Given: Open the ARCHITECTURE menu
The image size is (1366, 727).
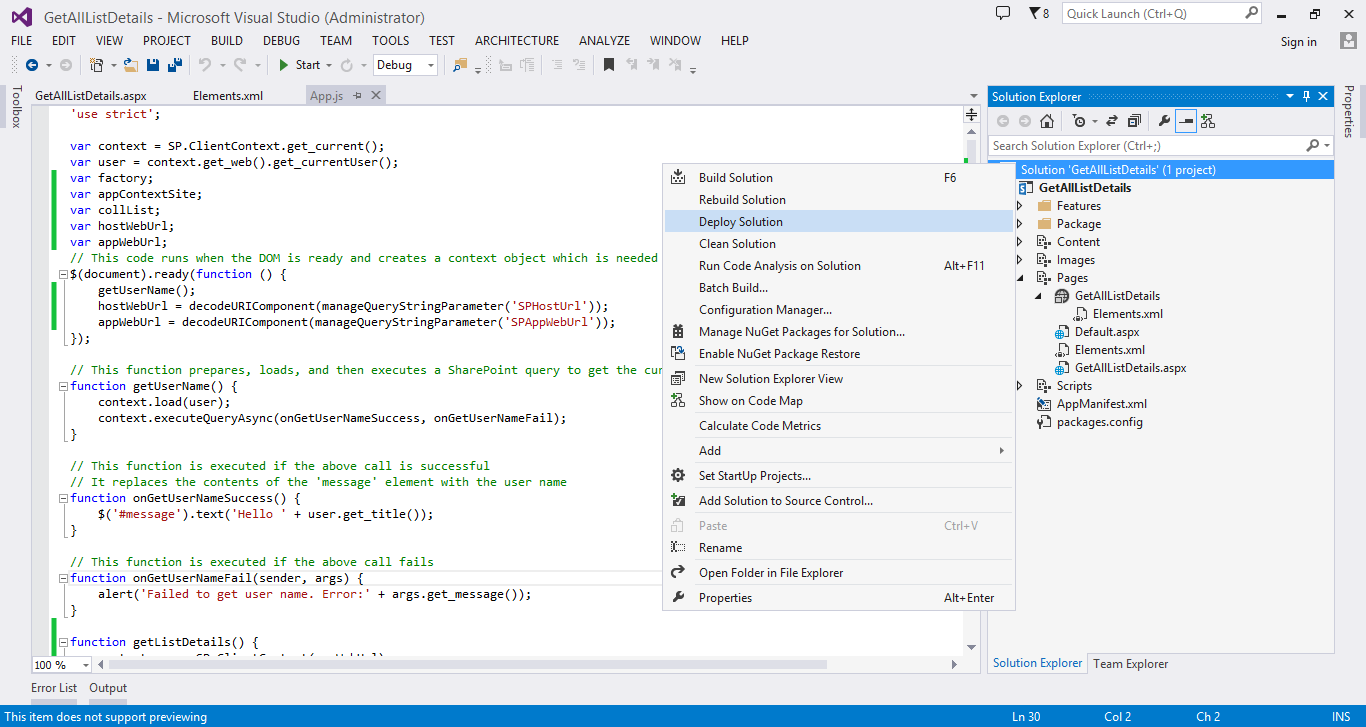Looking at the screenshot, I should (x=517, y=41).
